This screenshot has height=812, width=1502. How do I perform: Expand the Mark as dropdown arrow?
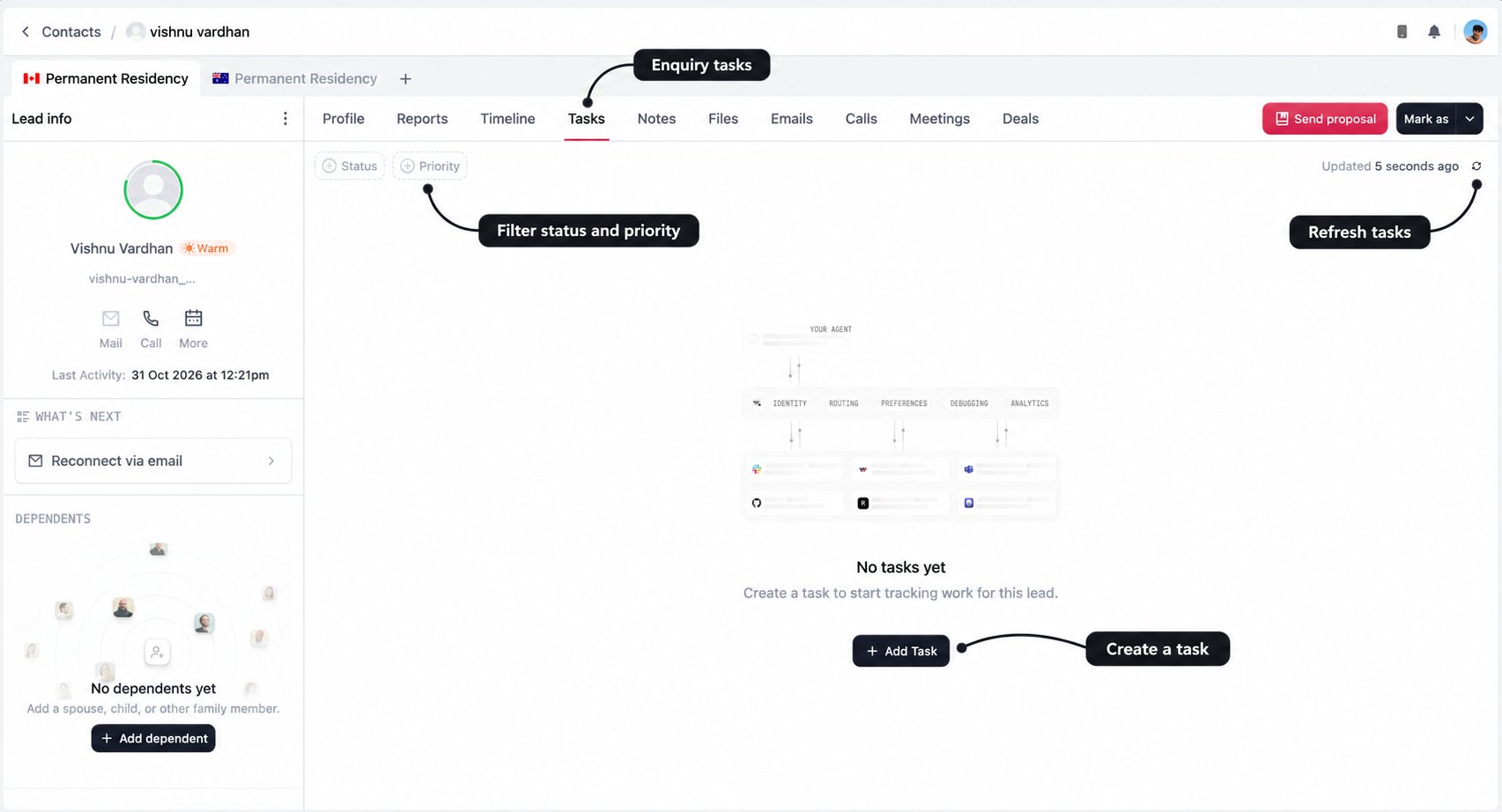point(1469,119)
